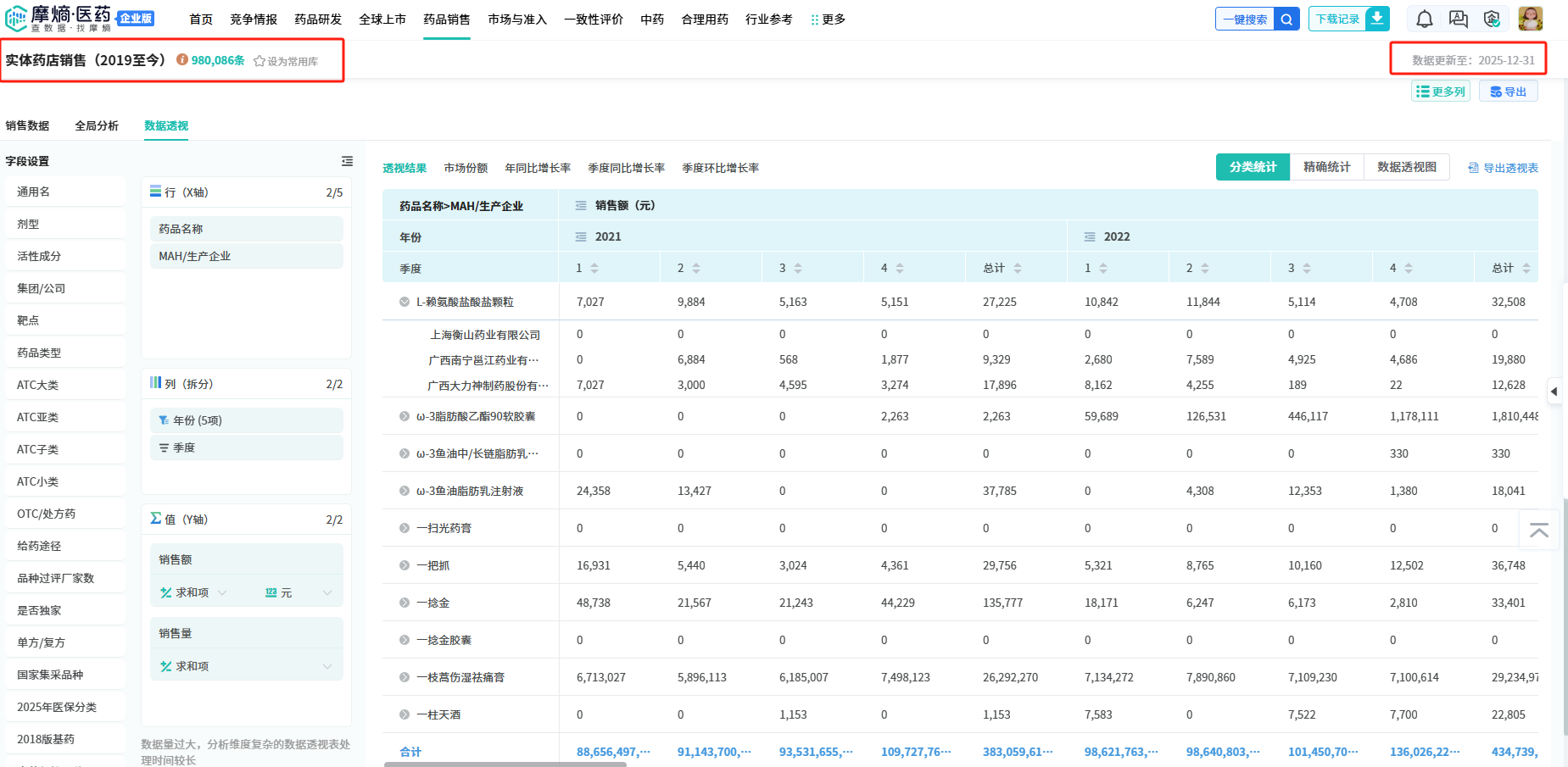Image resolution: width=1568 pixels, height=767 pixels.
Task: Click the horizontal scrollbar below the table
Action: click(x=505, y=764)
